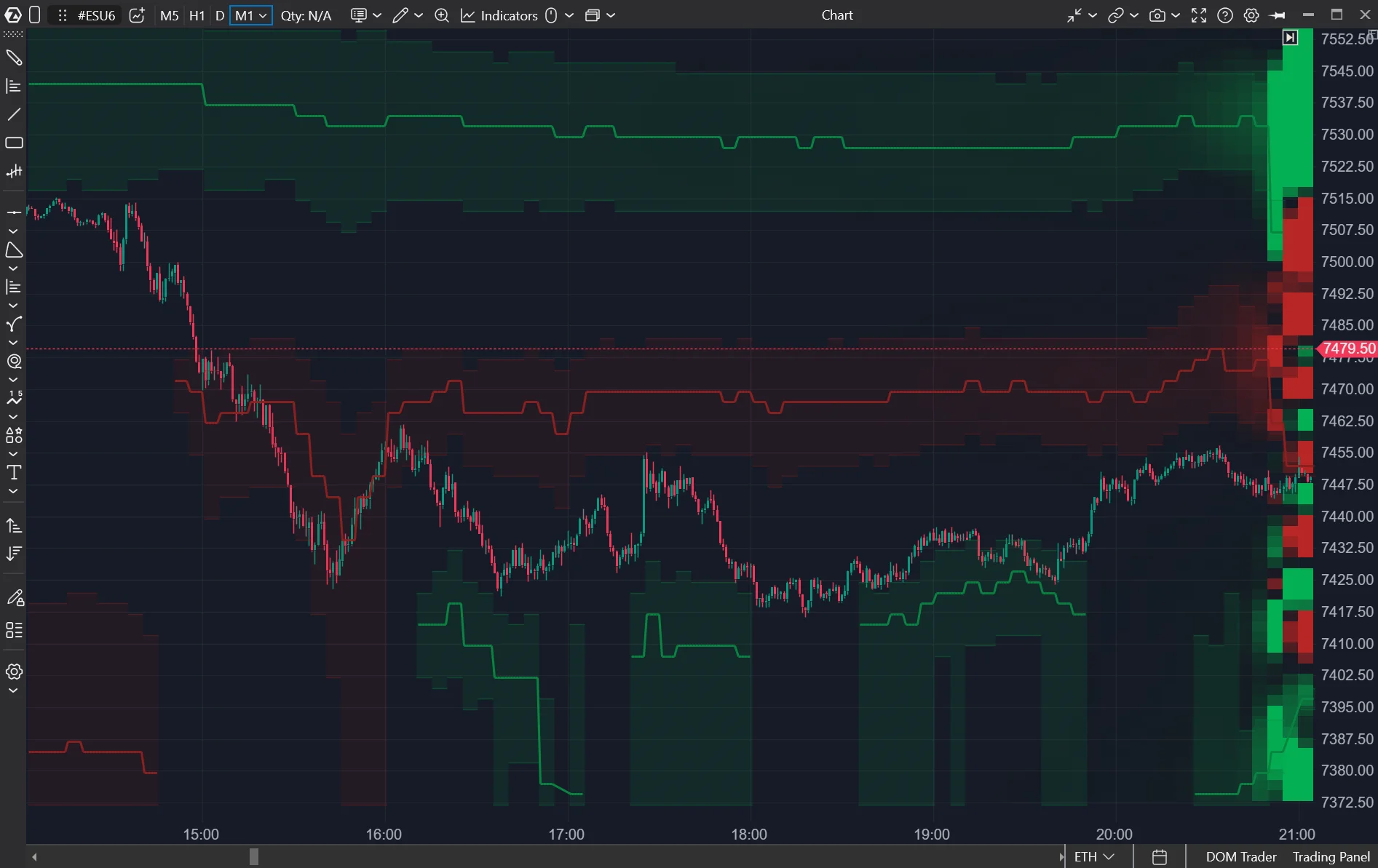This screenshot has height=868, width=1378.
Task: Select the text annotation tool
Action: 14,472
